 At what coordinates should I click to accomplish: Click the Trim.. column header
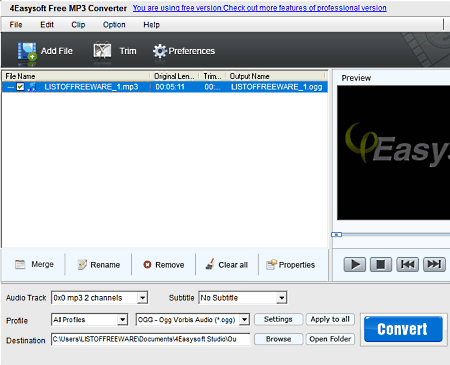212,76
